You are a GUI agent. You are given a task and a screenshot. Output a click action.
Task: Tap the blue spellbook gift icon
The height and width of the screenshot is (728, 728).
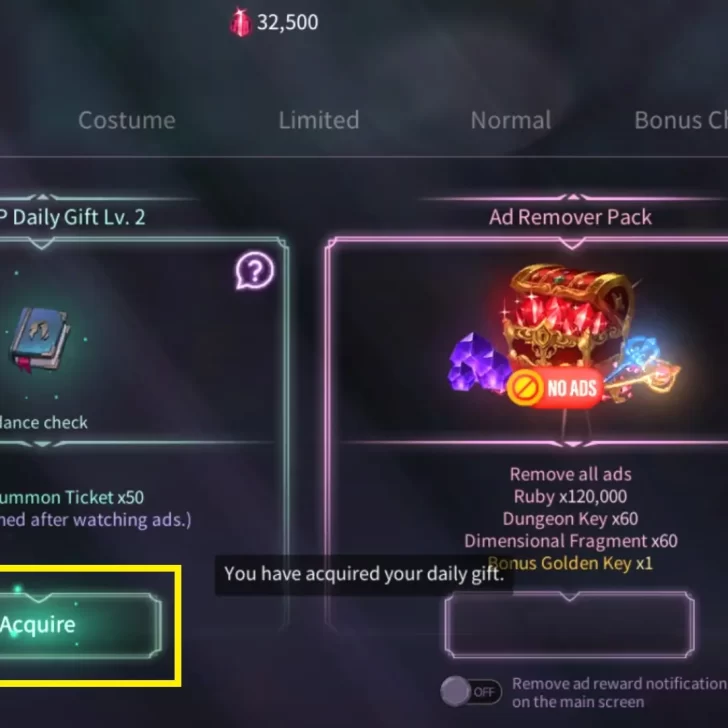pyautogui.click(x=39, y=338)
